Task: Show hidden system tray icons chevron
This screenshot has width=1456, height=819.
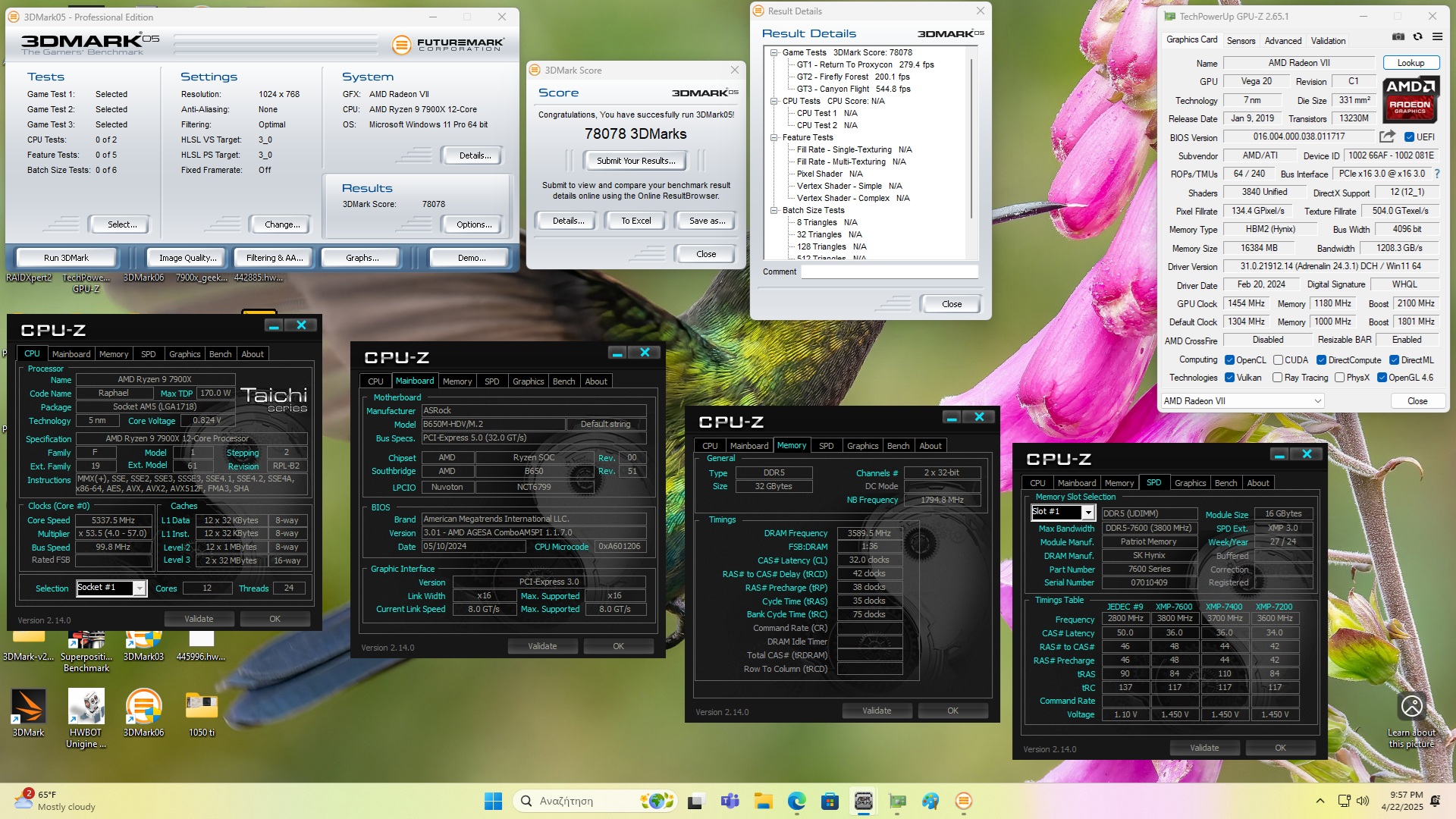Action: pyautogui.click(x=1320, y=801)
